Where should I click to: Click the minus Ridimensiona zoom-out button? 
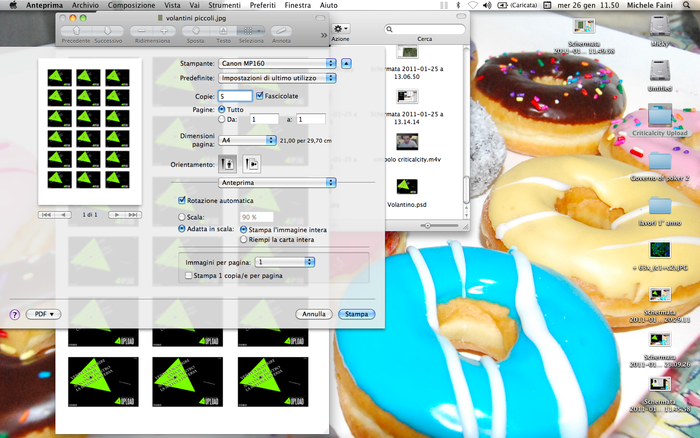click(142, 31)
